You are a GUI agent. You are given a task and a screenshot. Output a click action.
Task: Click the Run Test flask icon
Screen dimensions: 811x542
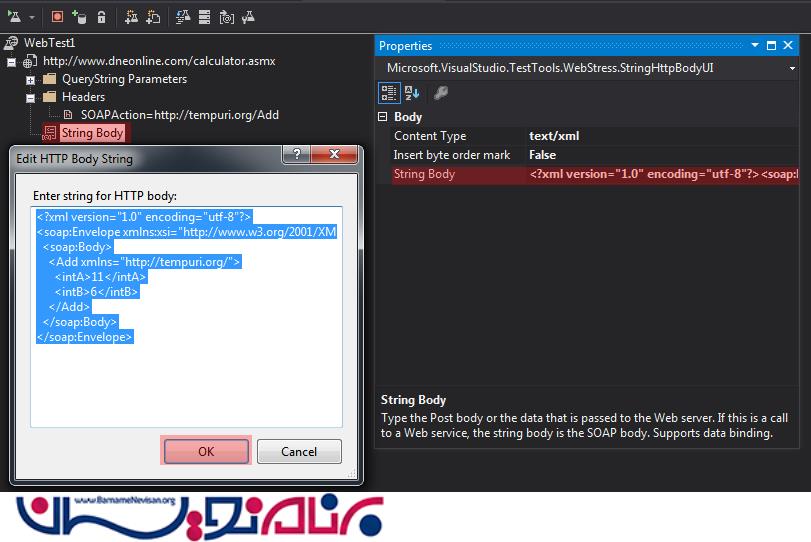[14, 17]
